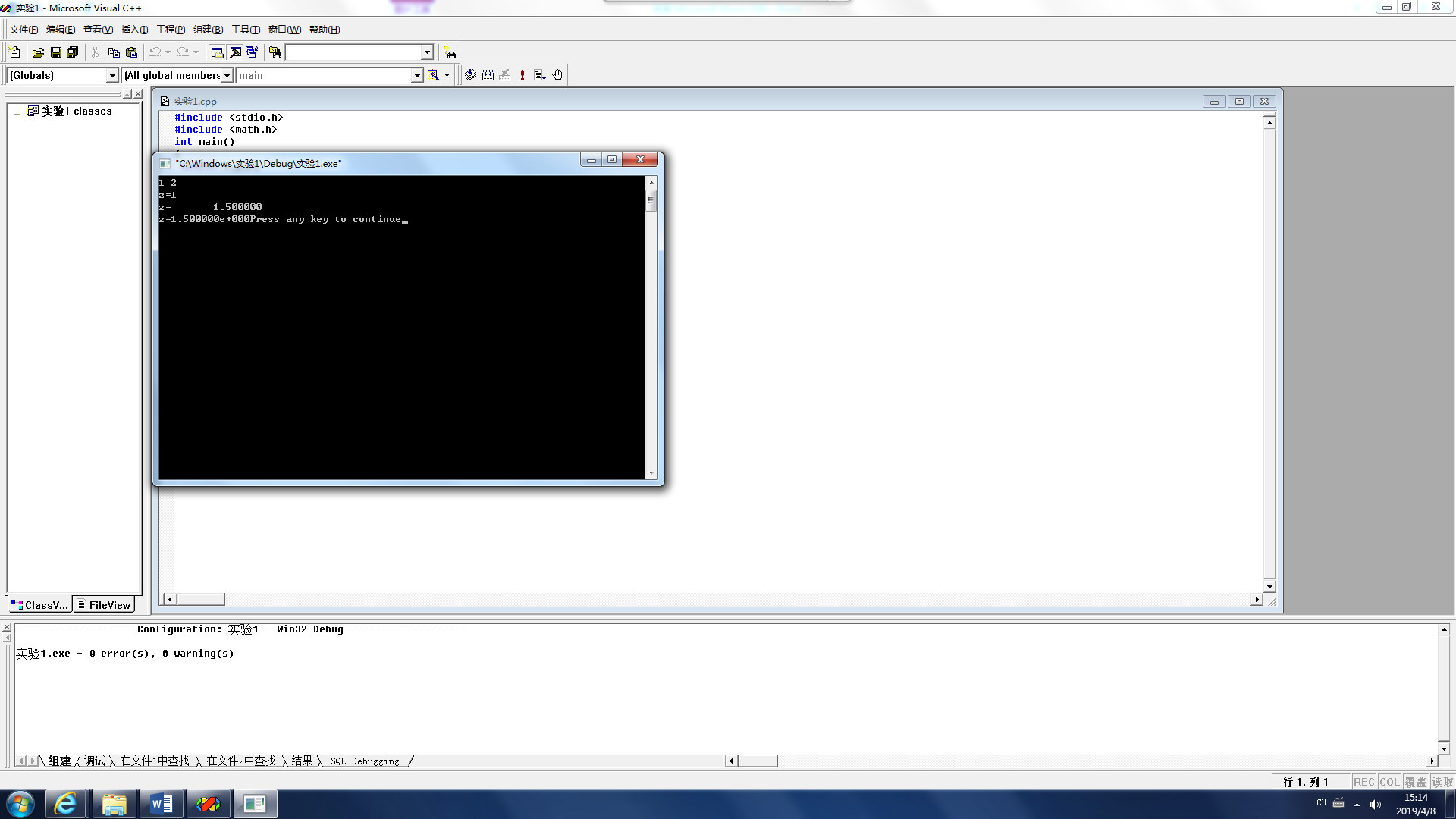Open the 工程(P) menu
The height and width of the screenshot is (819, 1456).
(171, 30)
